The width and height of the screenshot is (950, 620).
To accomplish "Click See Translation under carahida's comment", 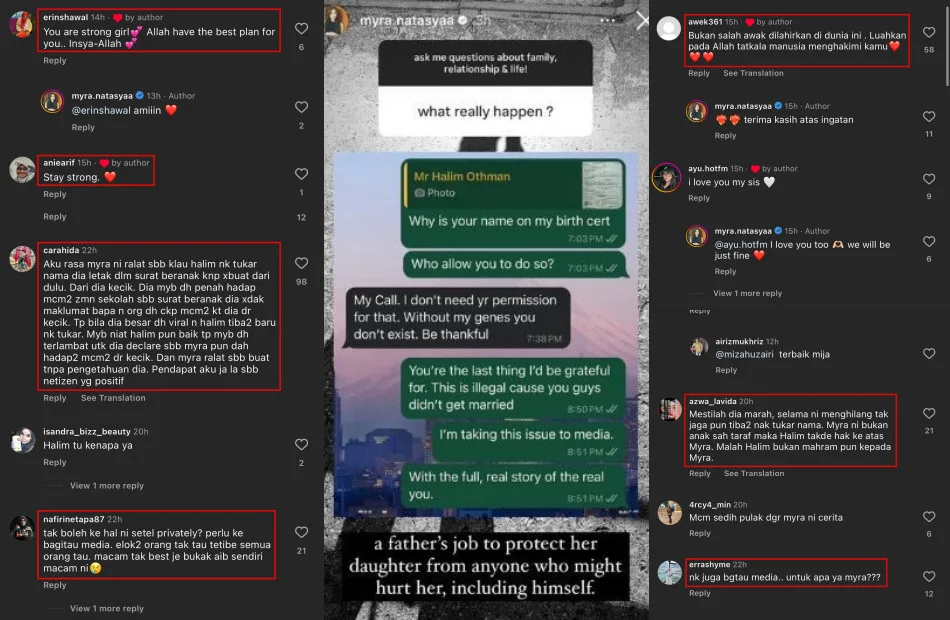I will 113,398.
